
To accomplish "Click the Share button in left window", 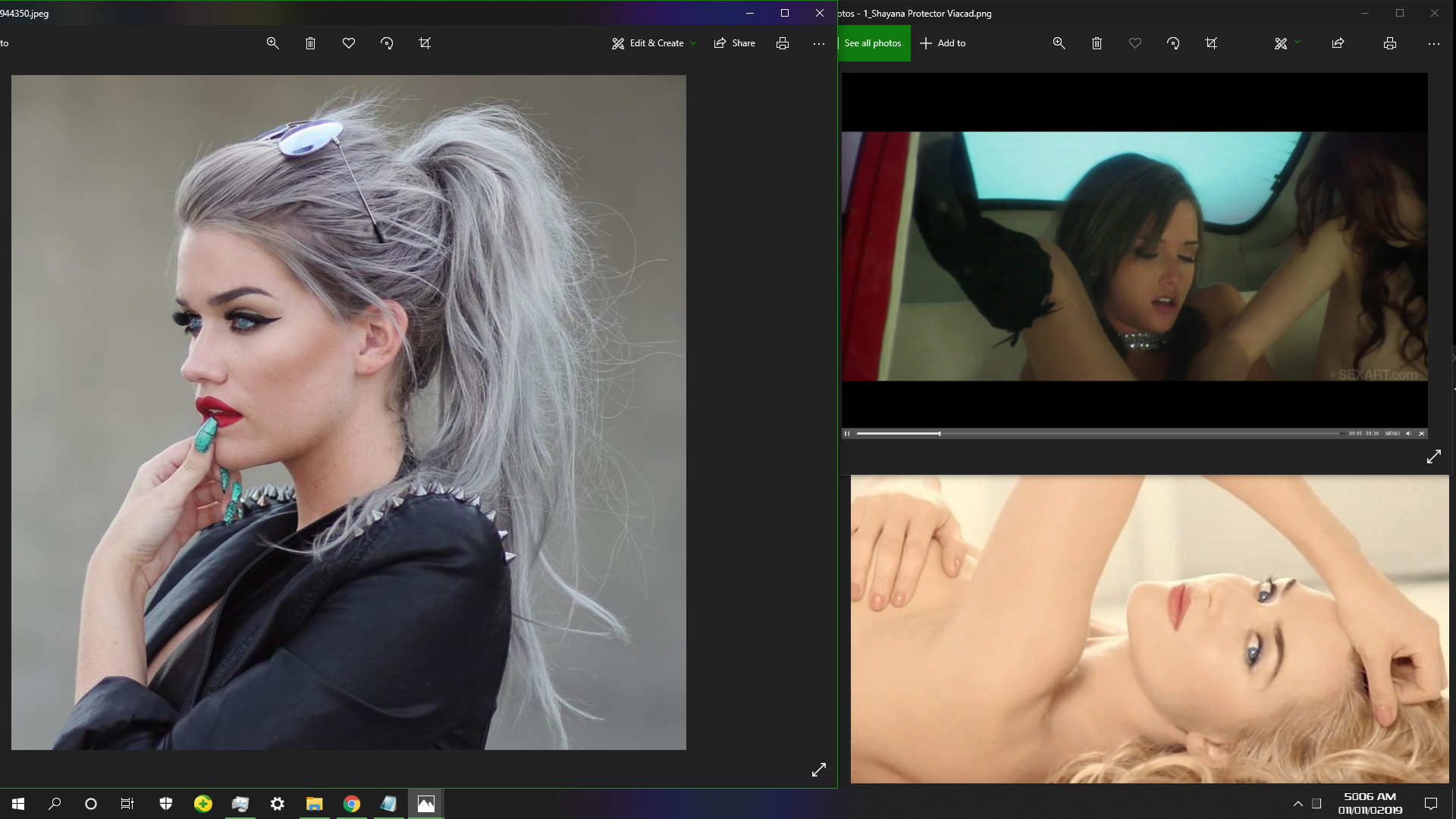I will [734, 43].
